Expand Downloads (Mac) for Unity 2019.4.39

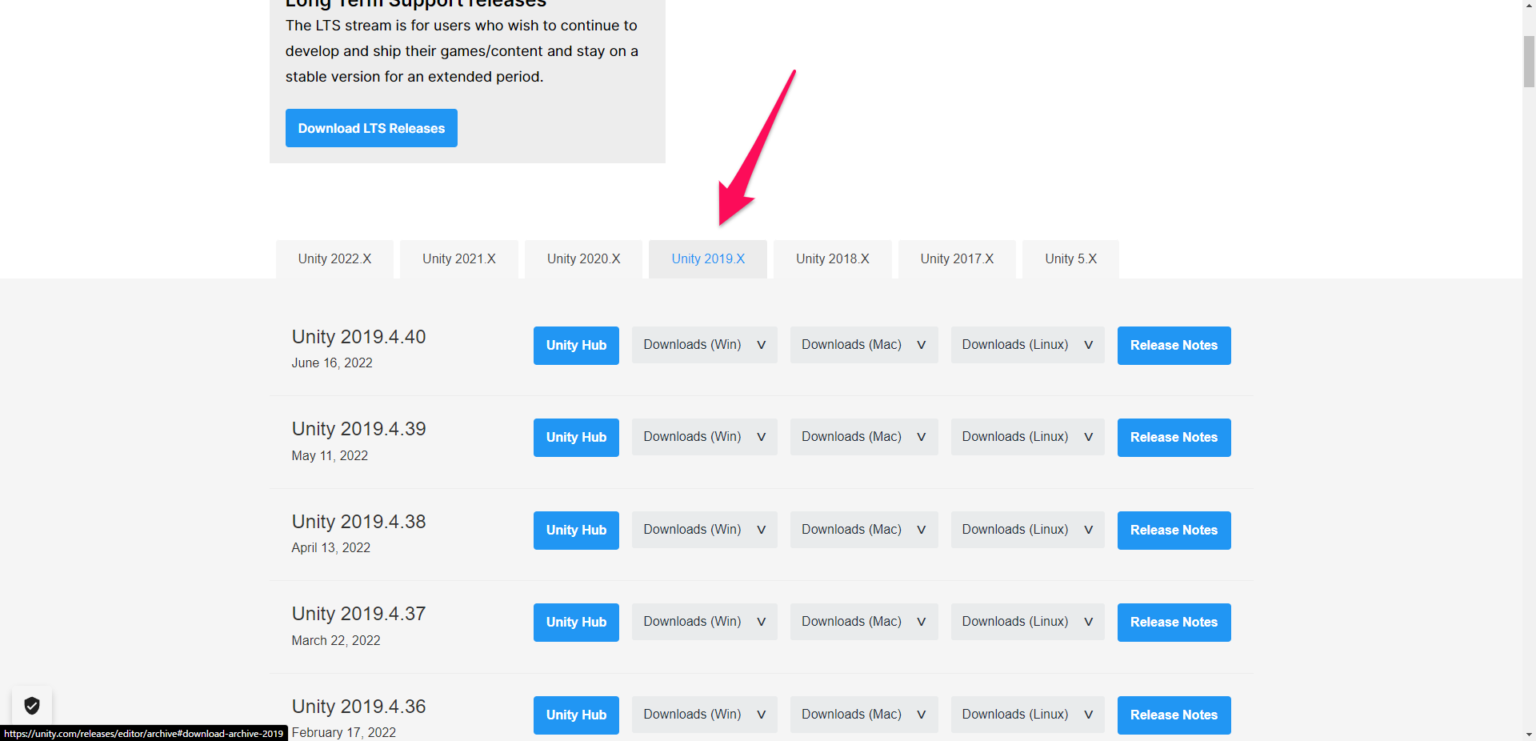[863, 437]
